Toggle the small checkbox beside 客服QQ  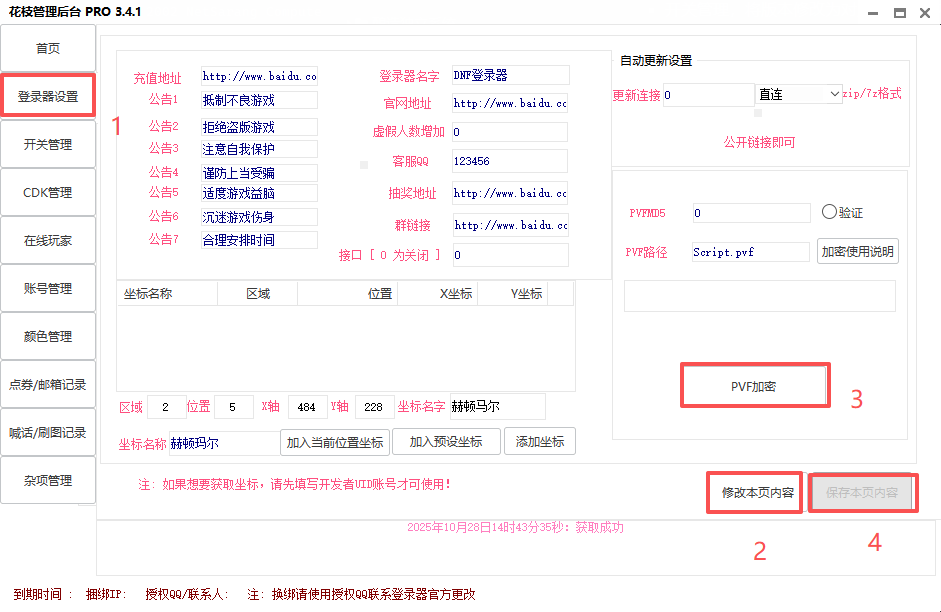tap(364, 163)
